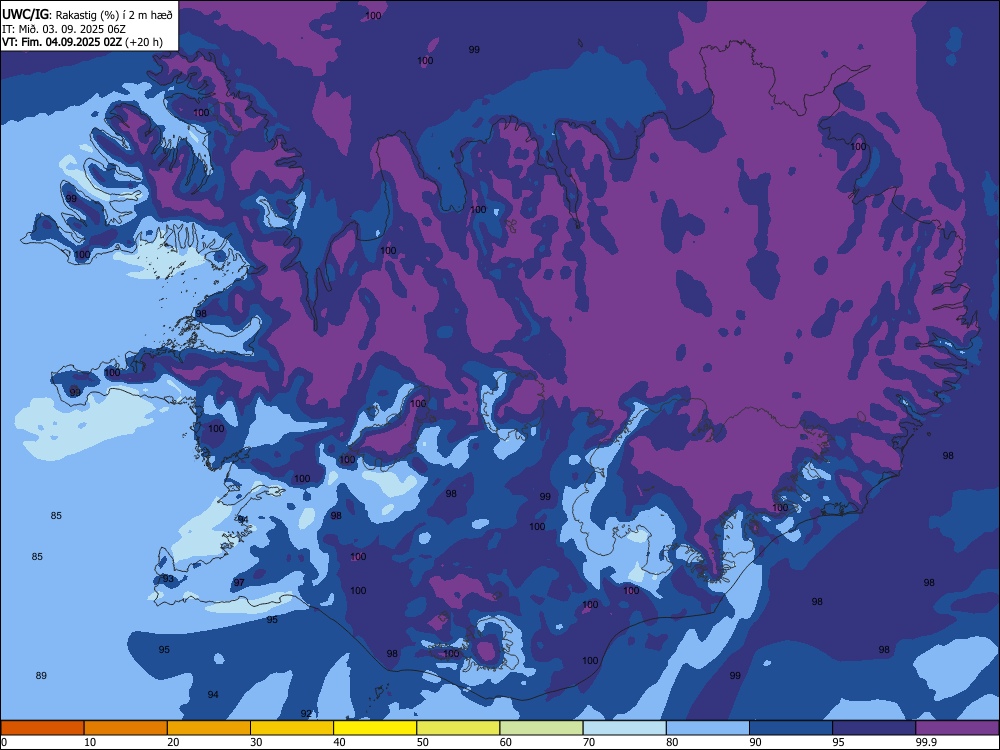
Task: Select the 95–99.9 navy legend swatch
Action: pyautogui.click(x=874, y=728)
